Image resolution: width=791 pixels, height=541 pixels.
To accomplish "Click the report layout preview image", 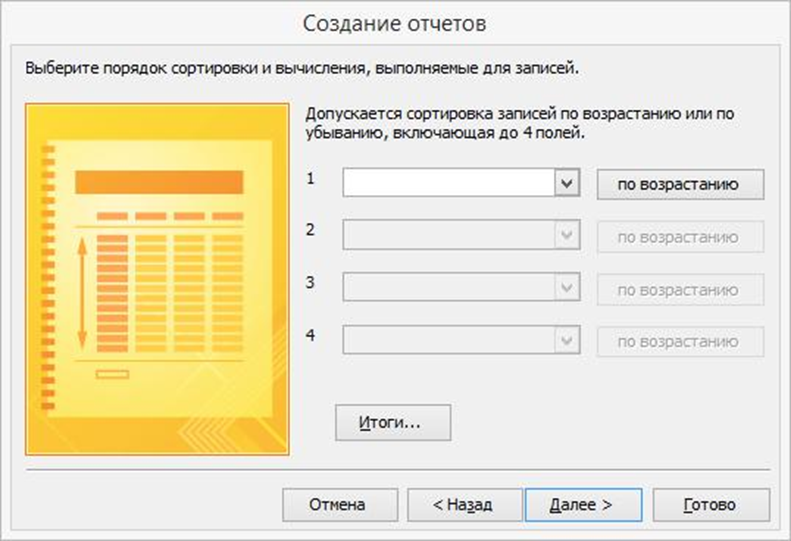I will [157, 279].
